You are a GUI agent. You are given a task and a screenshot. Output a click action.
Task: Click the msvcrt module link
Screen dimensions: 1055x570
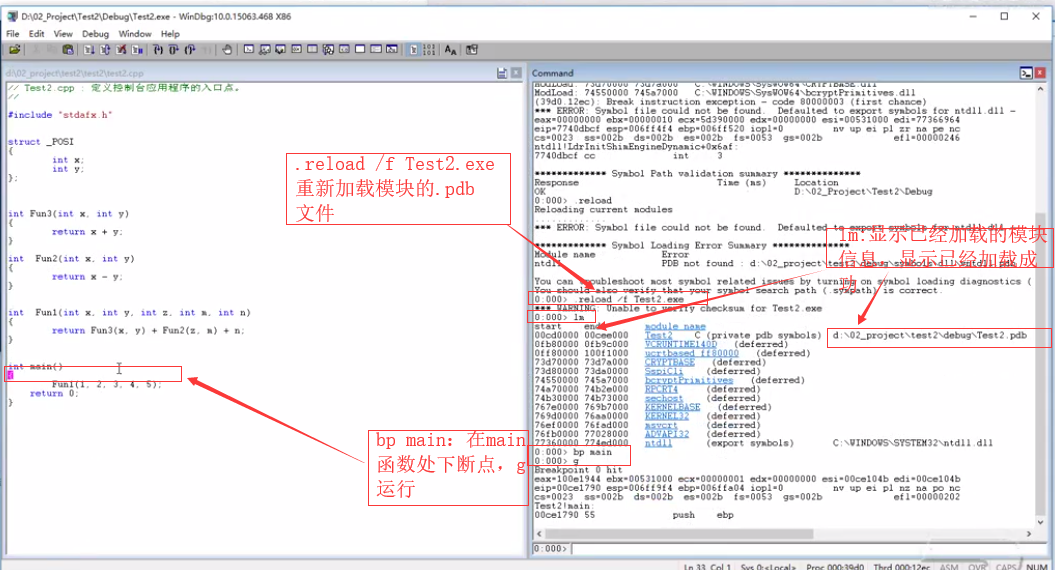[x=661, y=425]
